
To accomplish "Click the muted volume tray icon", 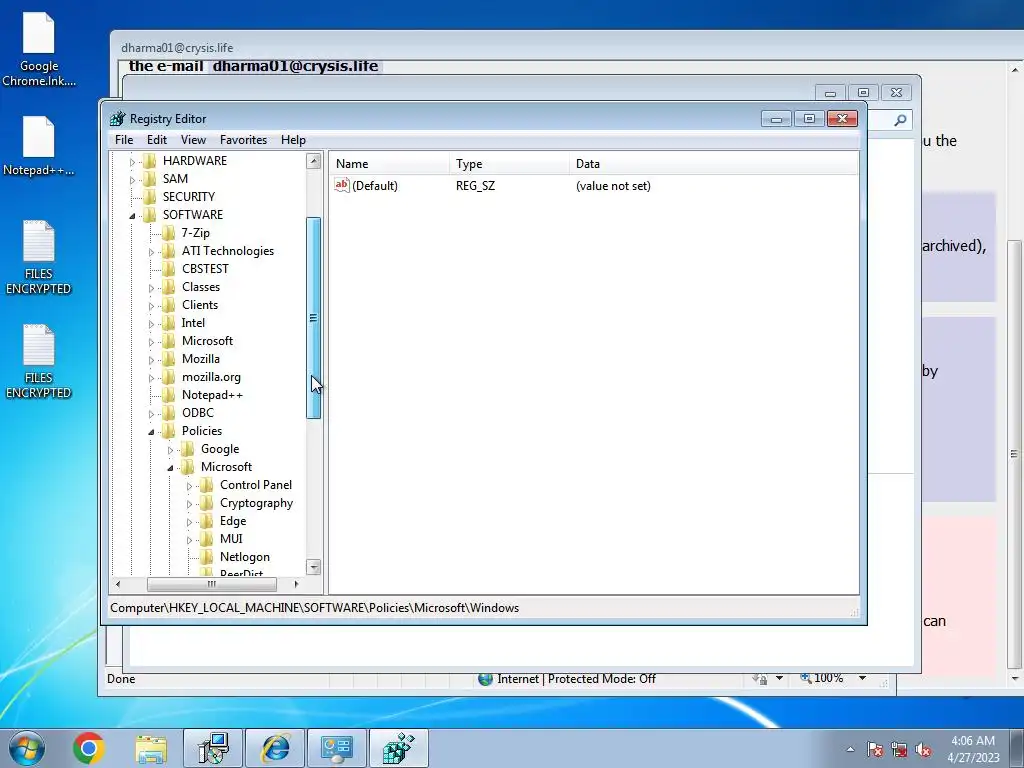I will (x=923, y=750).
